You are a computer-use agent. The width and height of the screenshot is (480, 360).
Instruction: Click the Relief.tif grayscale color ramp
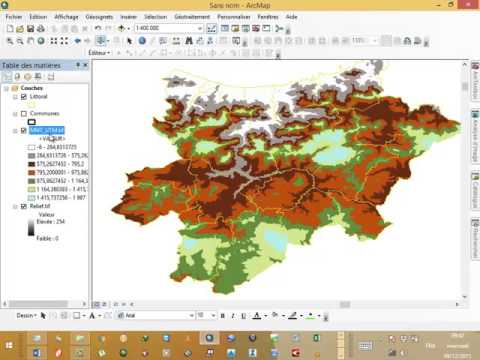tap(31, 227)
